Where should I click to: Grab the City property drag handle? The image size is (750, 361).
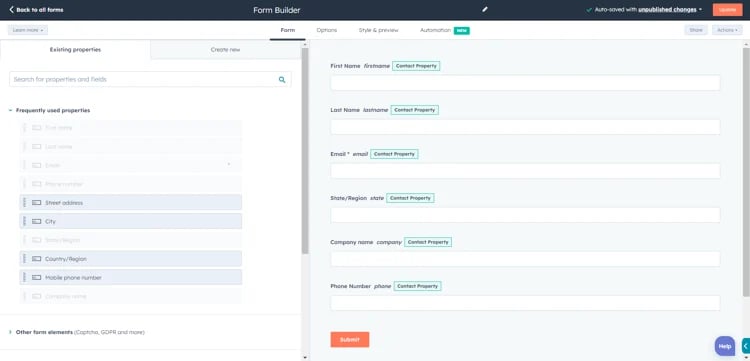(x=24, y=221)
